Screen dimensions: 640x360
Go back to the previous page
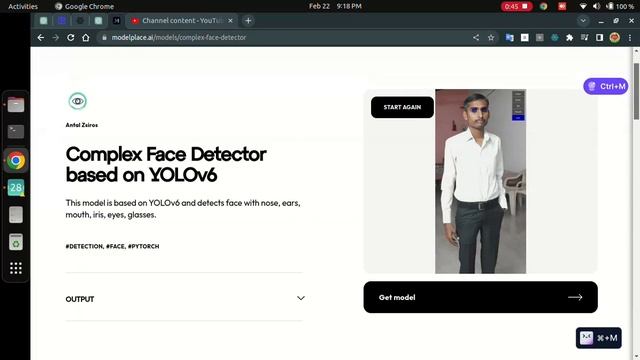click(x=41, y=38)
